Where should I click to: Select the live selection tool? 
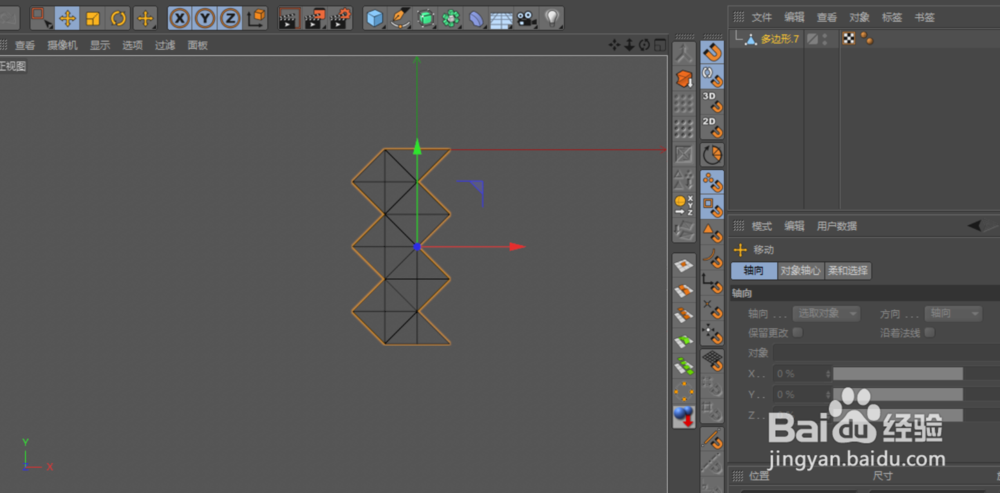point(41,18)
